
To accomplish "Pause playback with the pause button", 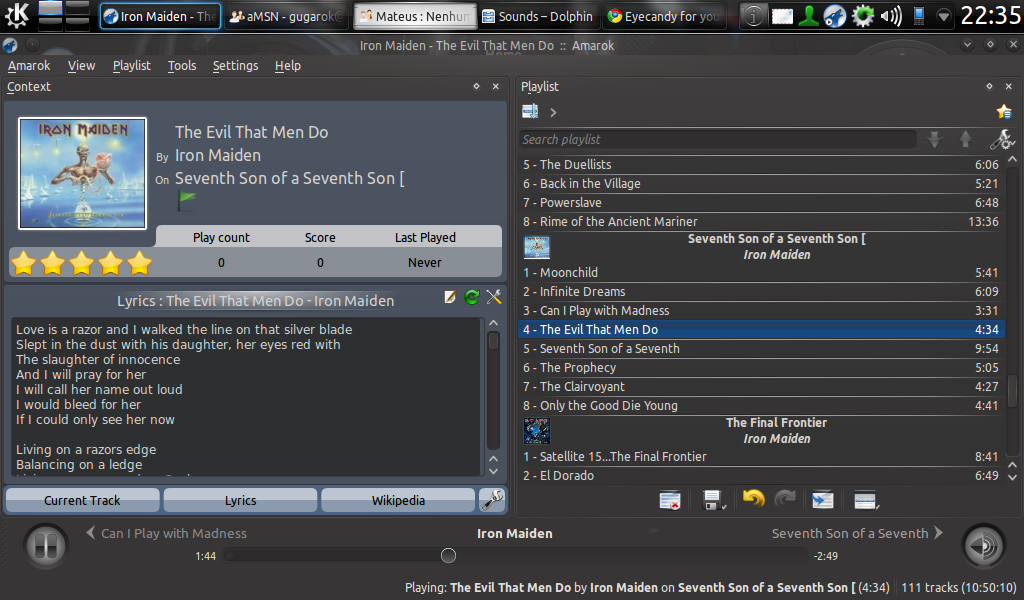I will point(46,545).
